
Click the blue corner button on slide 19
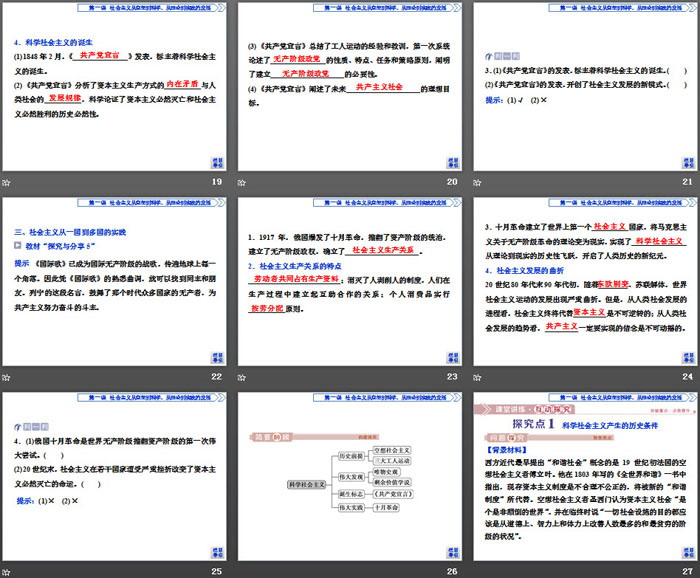pos(217,162)
